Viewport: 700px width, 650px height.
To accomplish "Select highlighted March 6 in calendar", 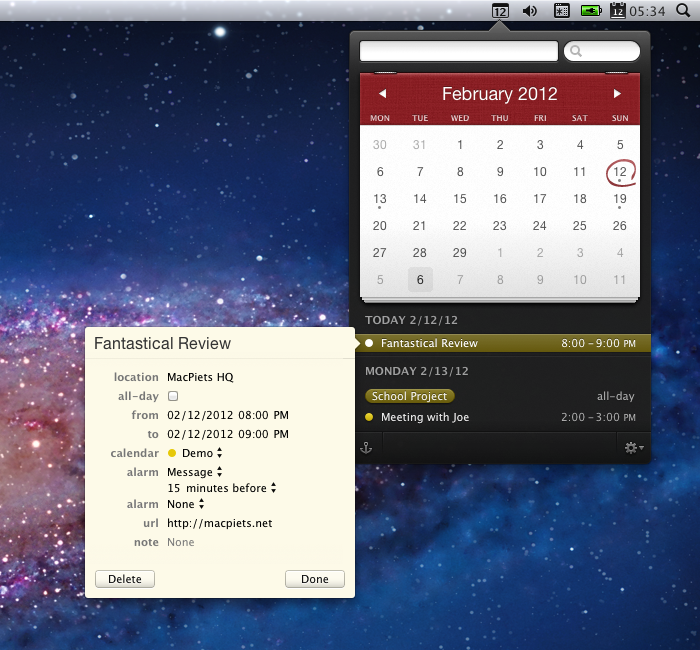I will 420,279.
